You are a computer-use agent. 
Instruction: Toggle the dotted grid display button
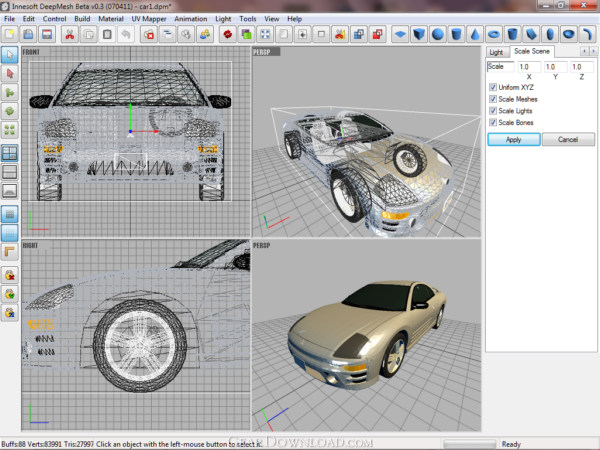tap(10, 233)
